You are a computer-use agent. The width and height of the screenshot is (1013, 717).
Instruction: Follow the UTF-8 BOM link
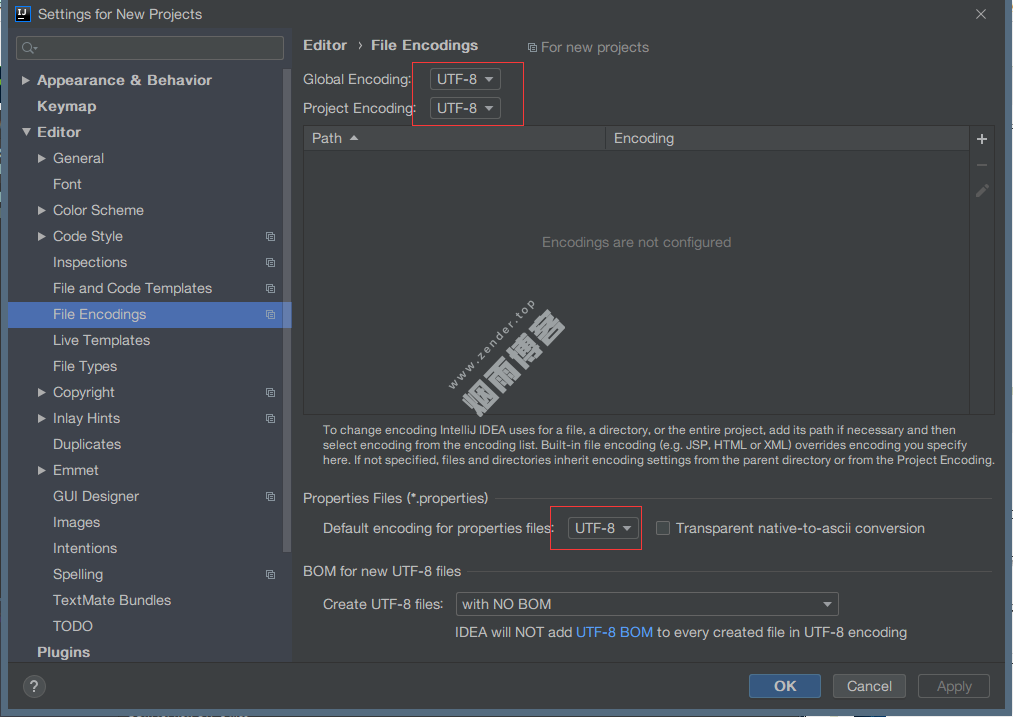point(614,632)
